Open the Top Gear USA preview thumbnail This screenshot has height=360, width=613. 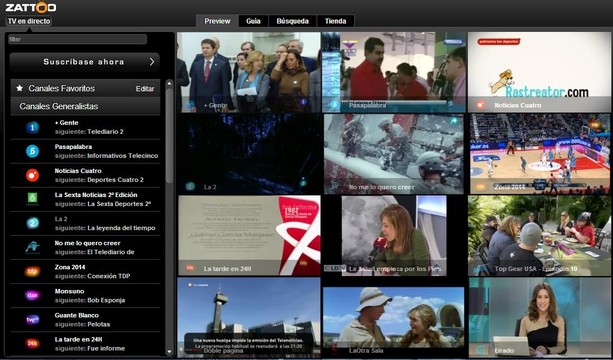[539, 236]
